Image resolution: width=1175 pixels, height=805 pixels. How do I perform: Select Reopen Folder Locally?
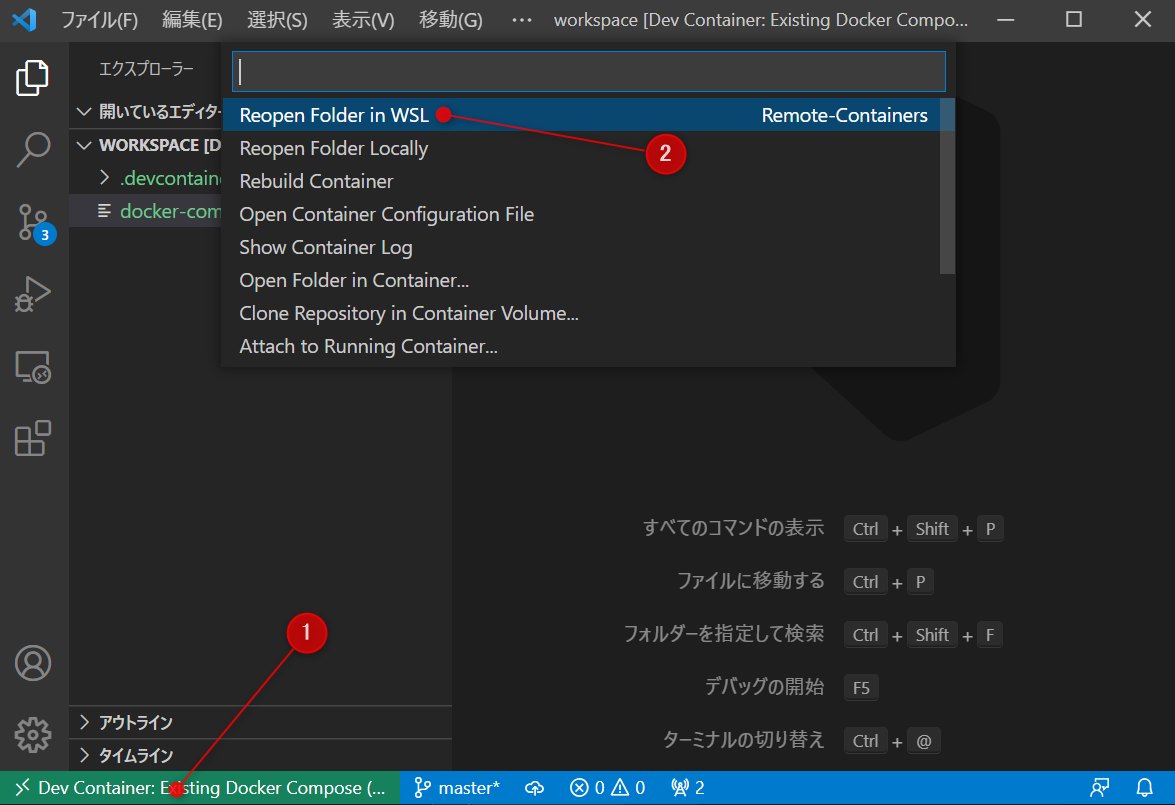[x=582, y=148]
